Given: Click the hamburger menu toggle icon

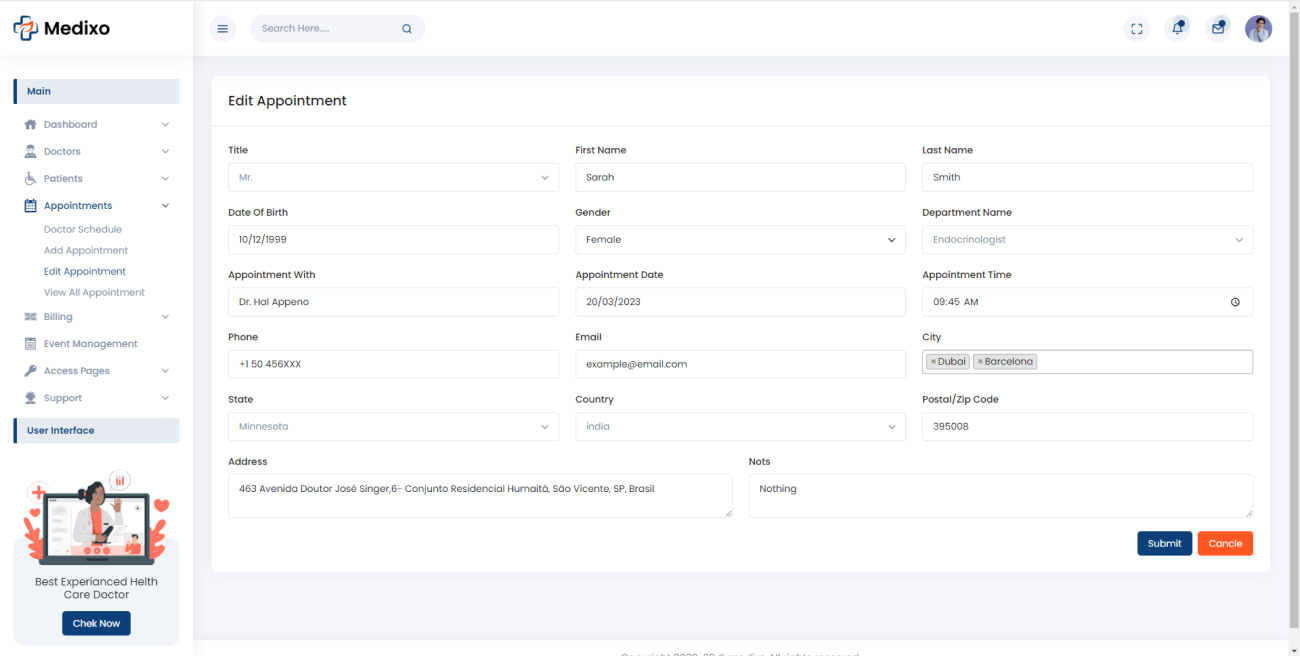Looking at the screenshot, I should tap(222, 29).
